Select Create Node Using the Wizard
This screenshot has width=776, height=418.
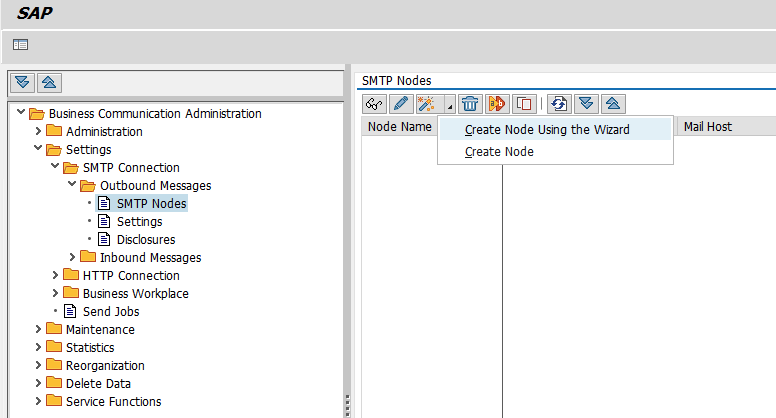click(555, 130)
